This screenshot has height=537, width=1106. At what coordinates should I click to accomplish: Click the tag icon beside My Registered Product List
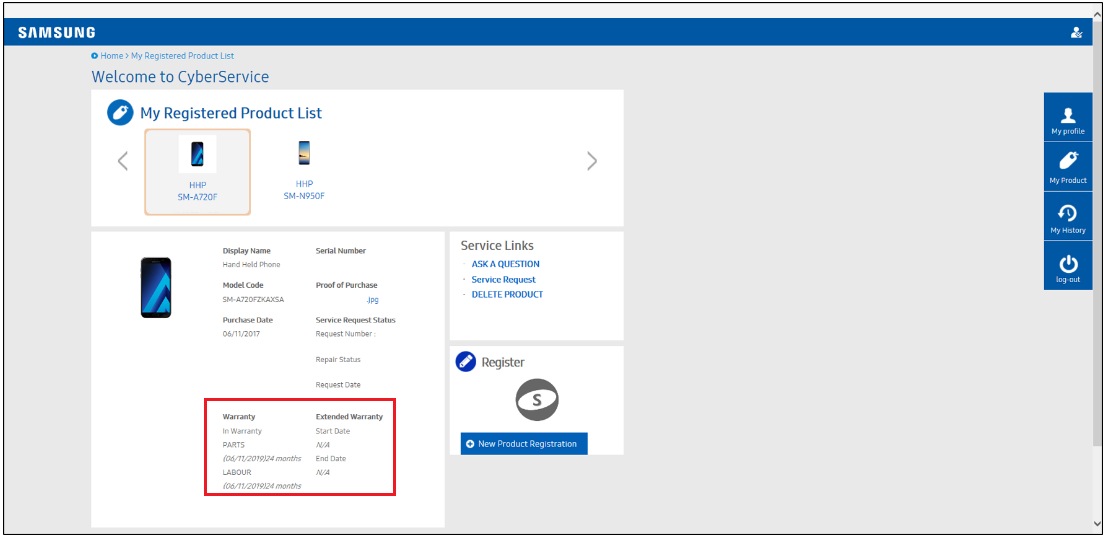tap(120, 113)
